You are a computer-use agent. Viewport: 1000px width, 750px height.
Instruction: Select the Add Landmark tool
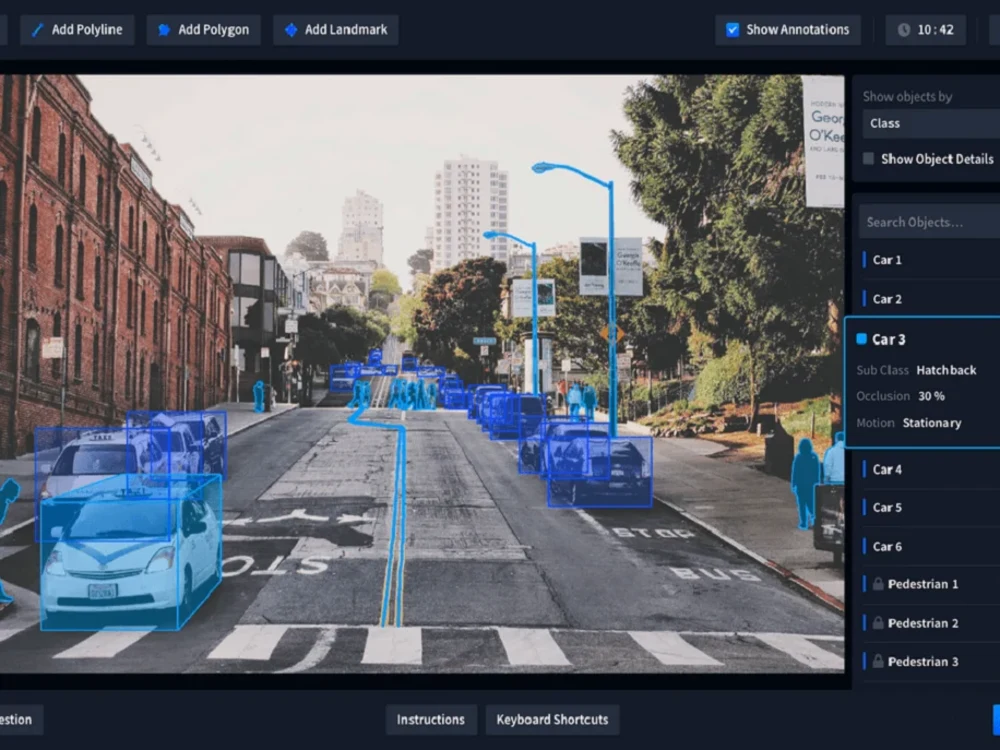point(336,29)
